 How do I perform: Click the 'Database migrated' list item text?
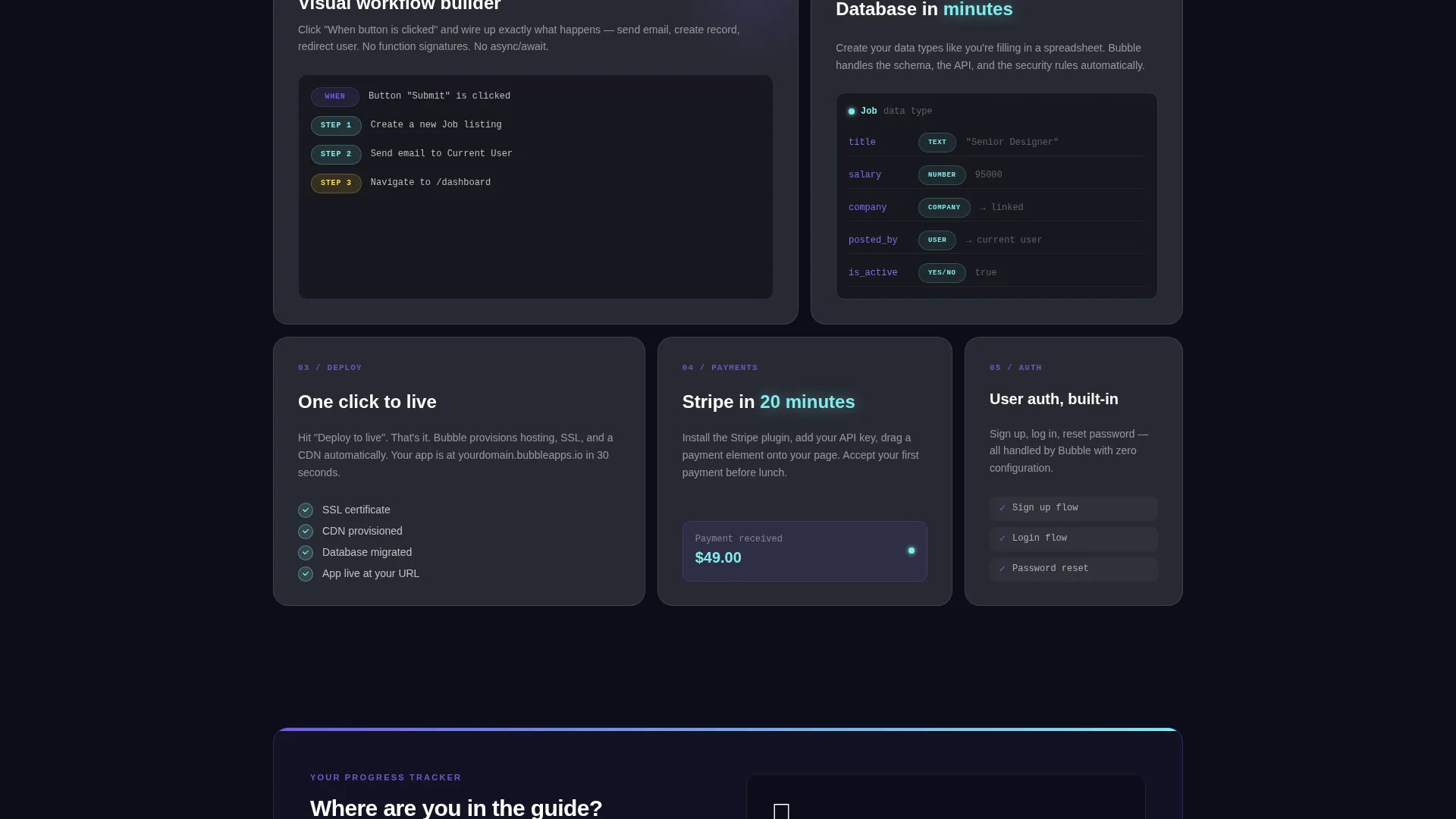point(367,553)
